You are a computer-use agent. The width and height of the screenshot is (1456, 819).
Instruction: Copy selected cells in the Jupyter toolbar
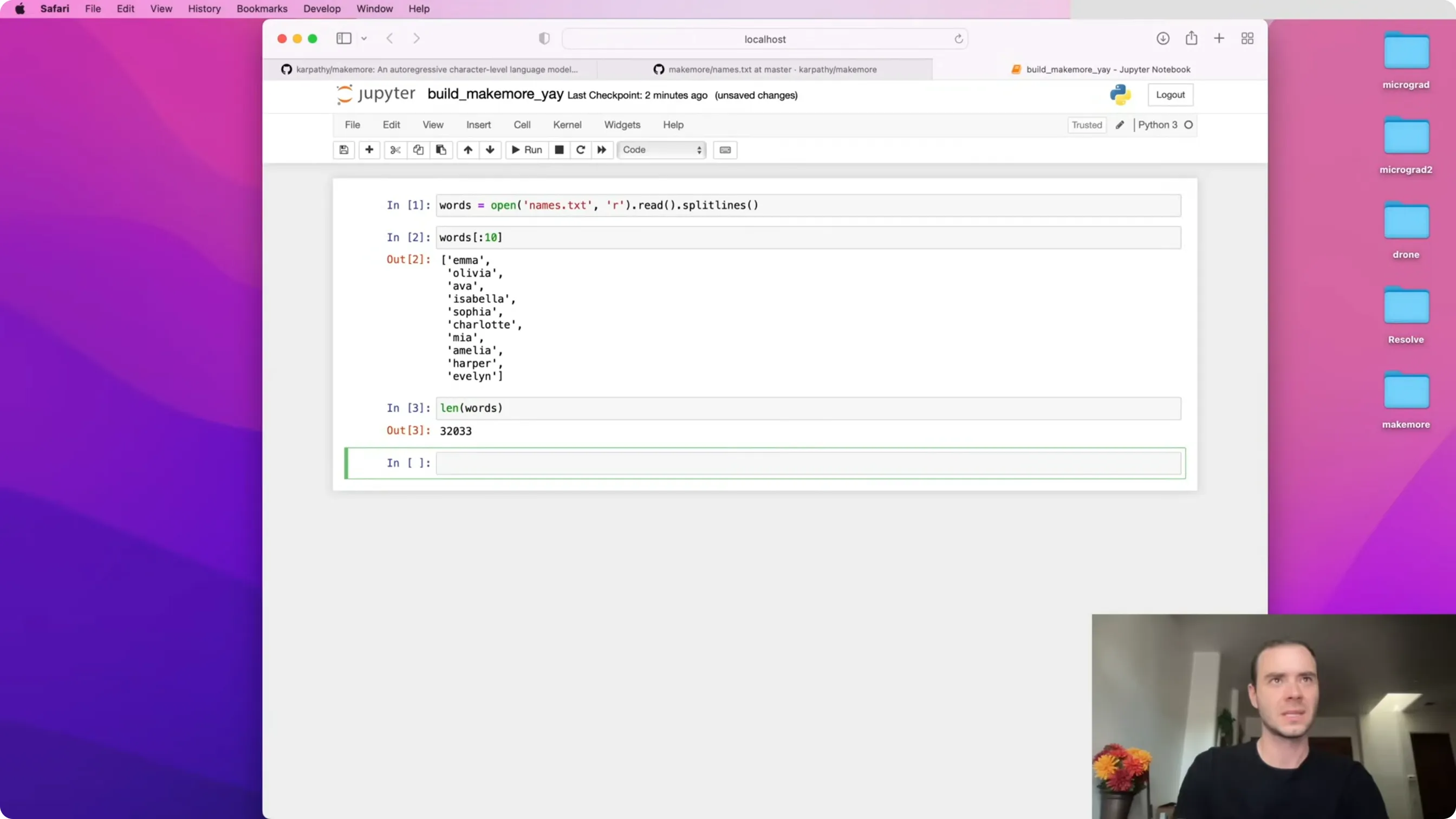pyautogui.click(x=418, y=150)
